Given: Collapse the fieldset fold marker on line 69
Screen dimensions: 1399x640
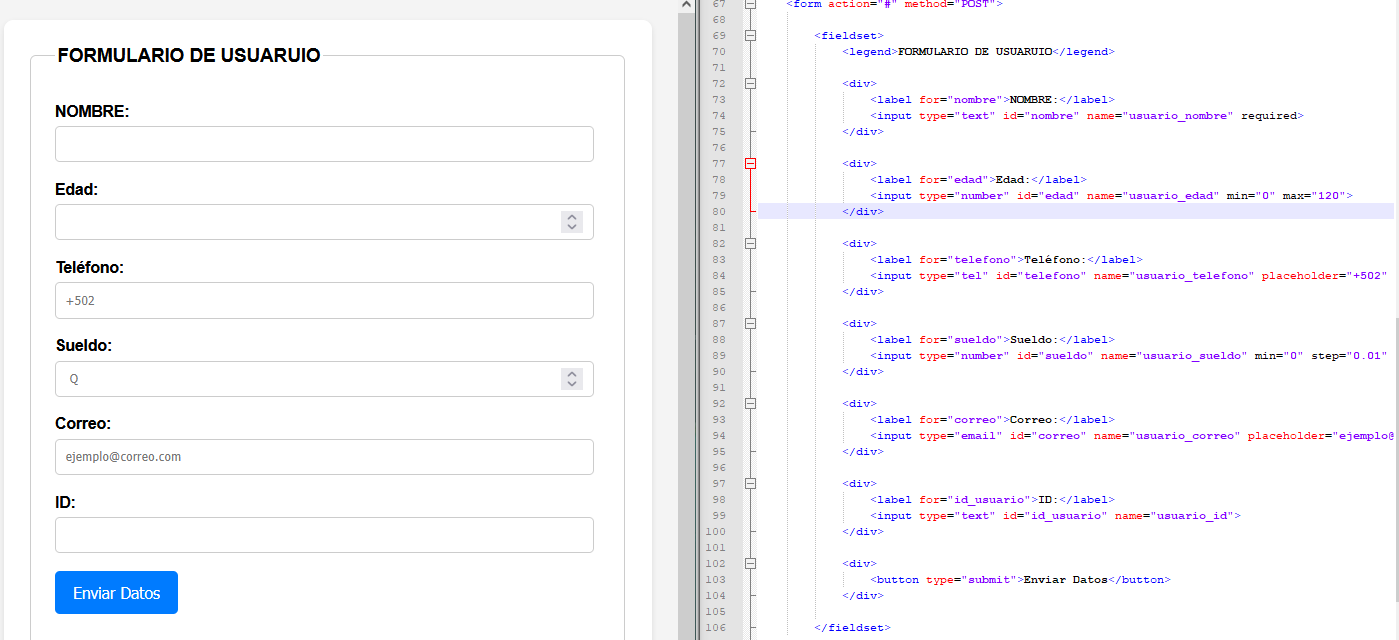Looking at the screenshot, I should [x=750, y=36].
